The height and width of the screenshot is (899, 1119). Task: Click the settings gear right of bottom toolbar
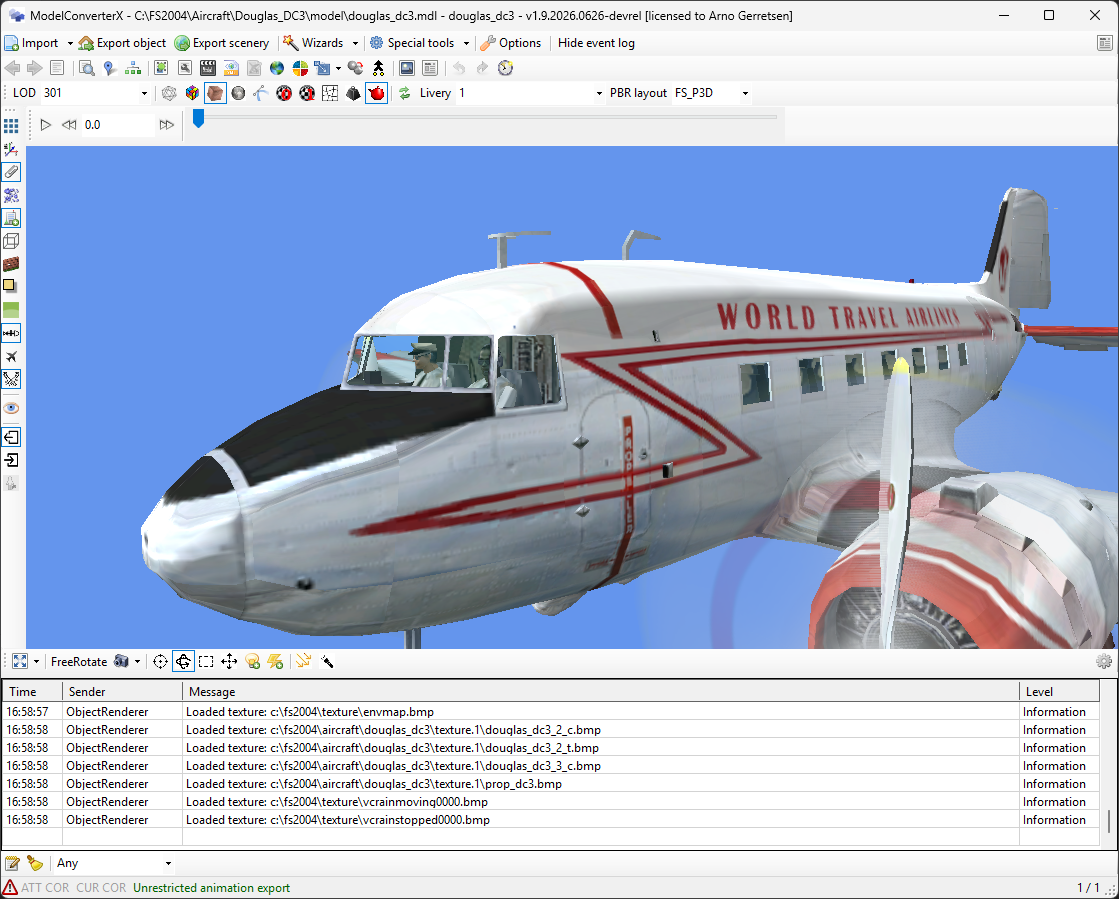point(1103,661)
